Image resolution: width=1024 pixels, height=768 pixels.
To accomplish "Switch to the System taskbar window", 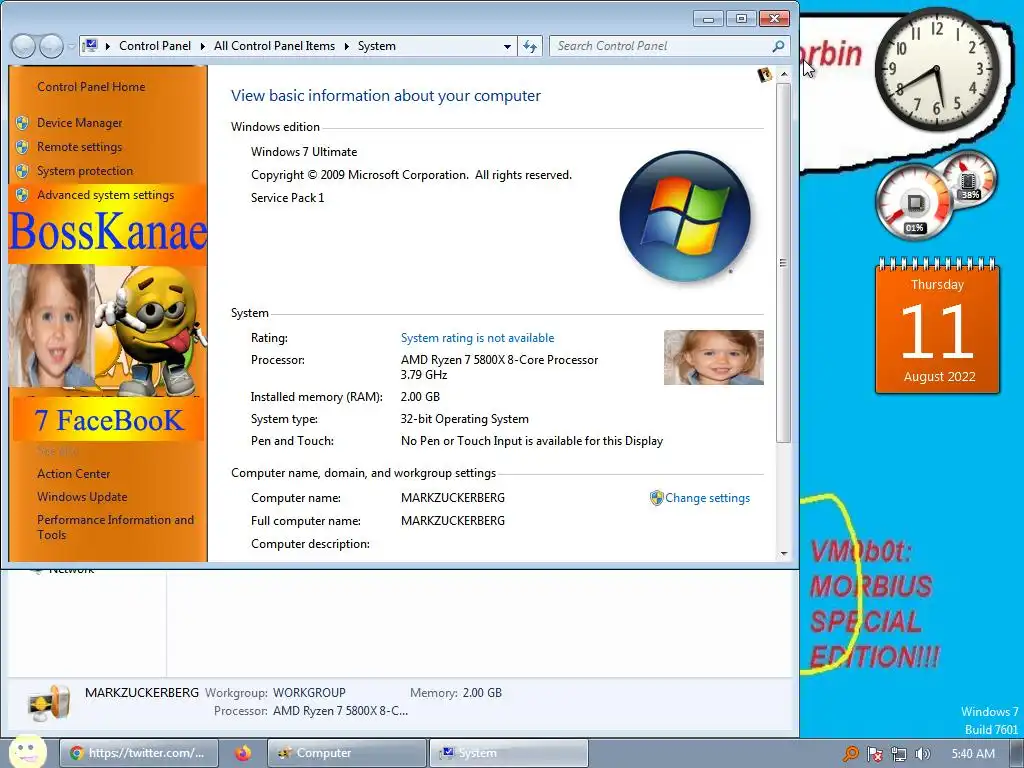I will click(x=509, y=753).
